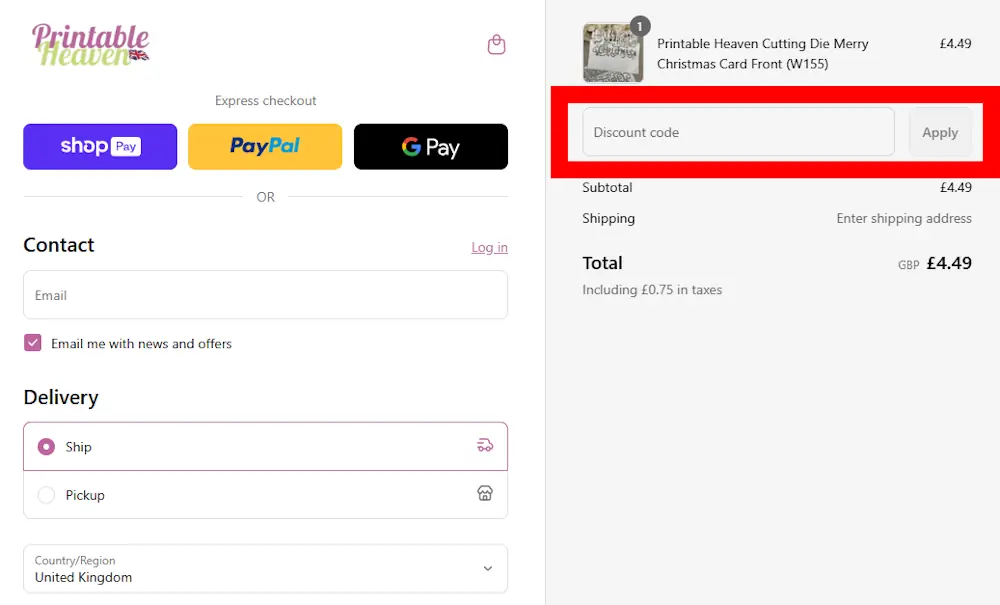Viewport: 1000px width, 605px height.
Task: Pay with Google Pay express checkout
Action: click(431, 147)
